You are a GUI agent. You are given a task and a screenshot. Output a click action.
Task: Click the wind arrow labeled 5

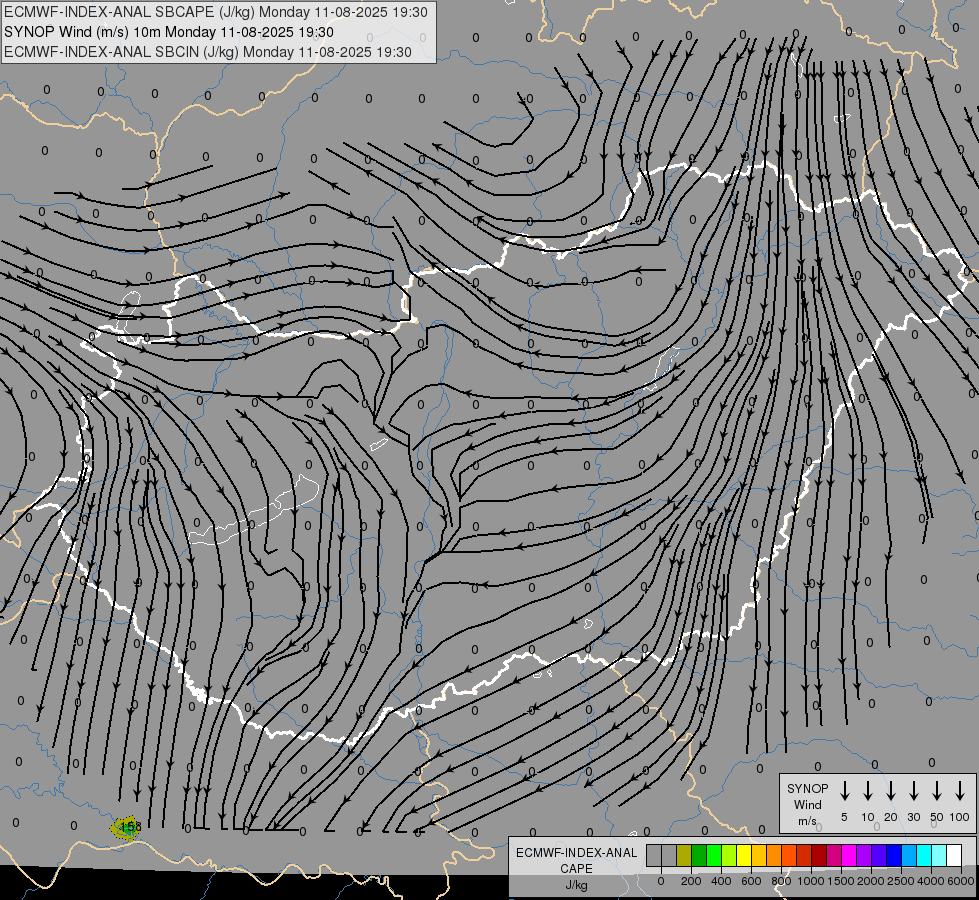pos(844,791)
